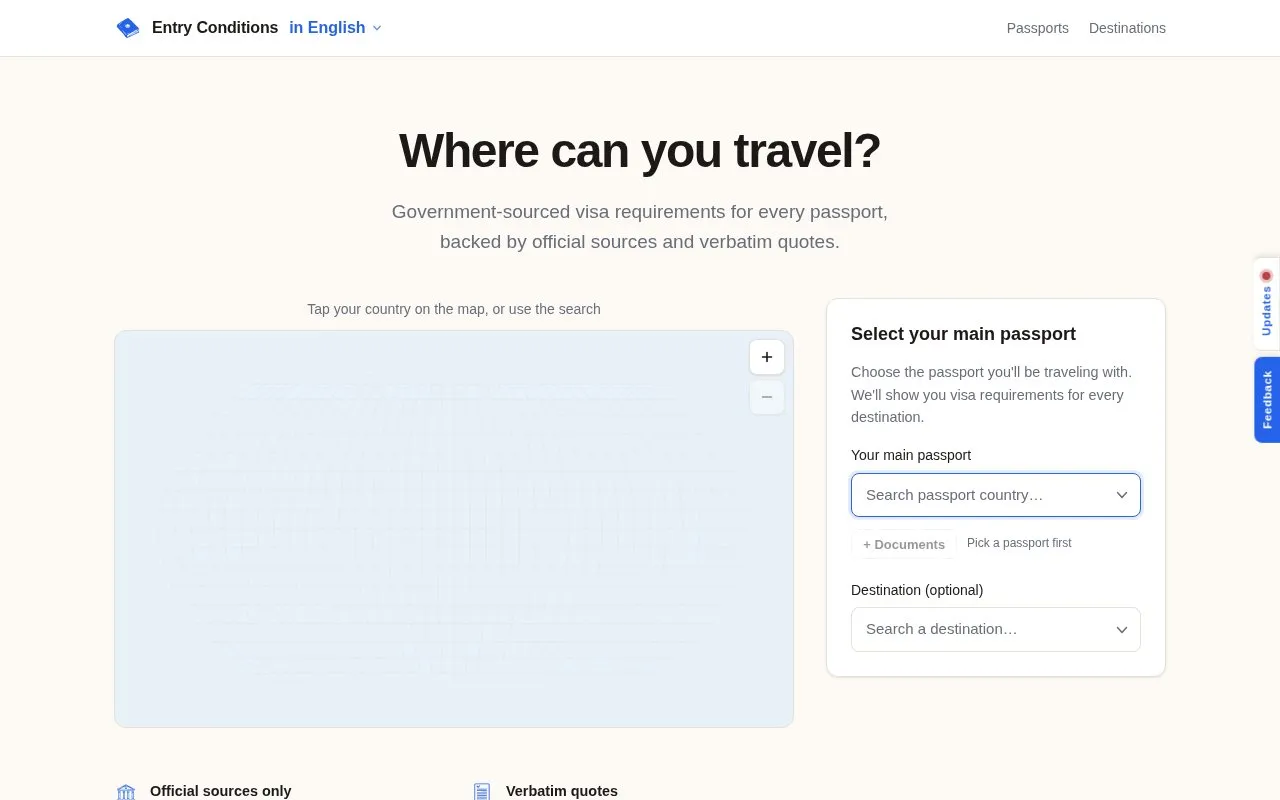Viewport: 1280px width, 800px height.
Task: Go to the Passports page
Action: (1037, 28)
